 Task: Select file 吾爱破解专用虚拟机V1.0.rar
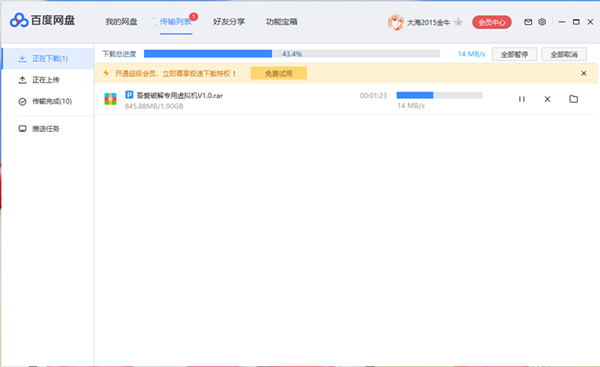tap(179, 95)
